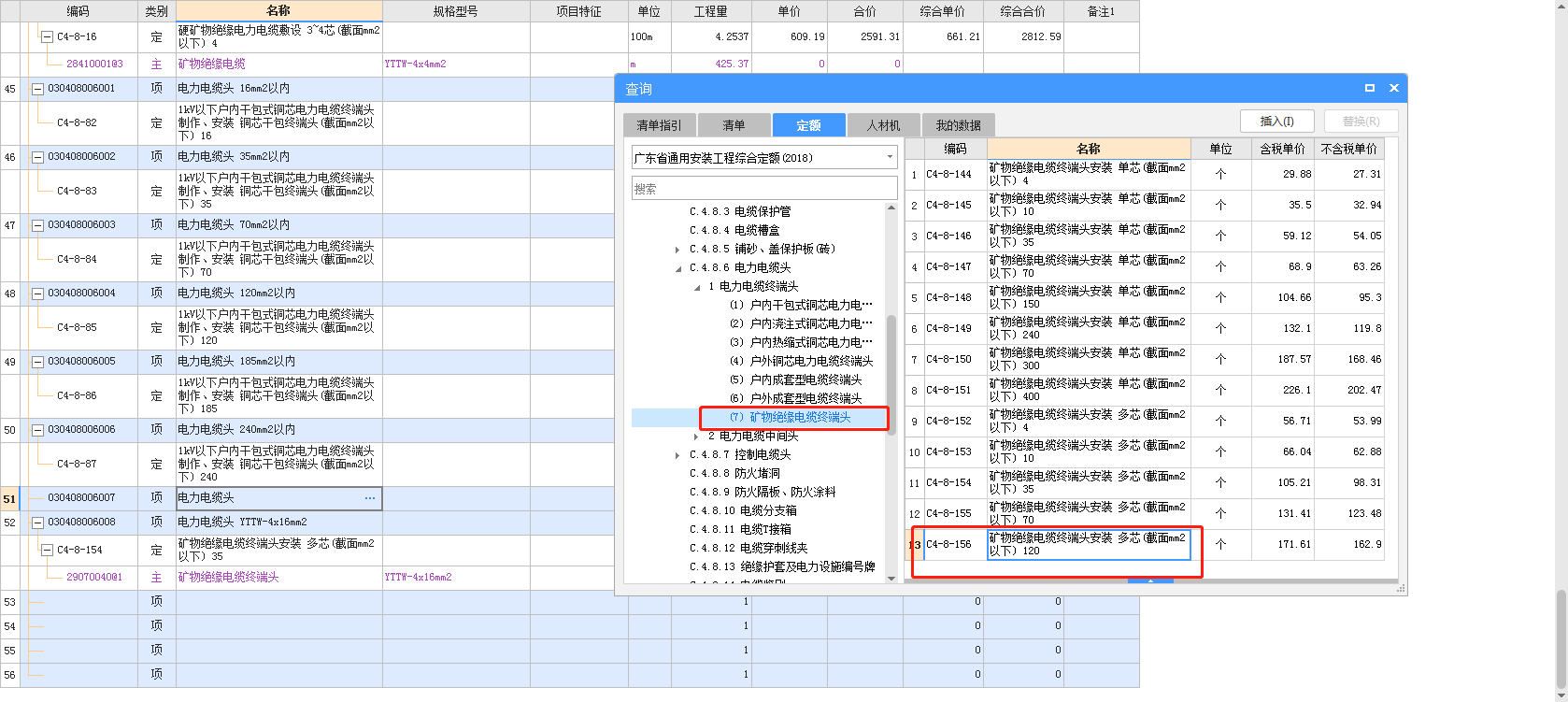Select (4) 户外铜芯电力电缆终端头 item
Viewport: 1568px width, 702px height.
[801, 361]
